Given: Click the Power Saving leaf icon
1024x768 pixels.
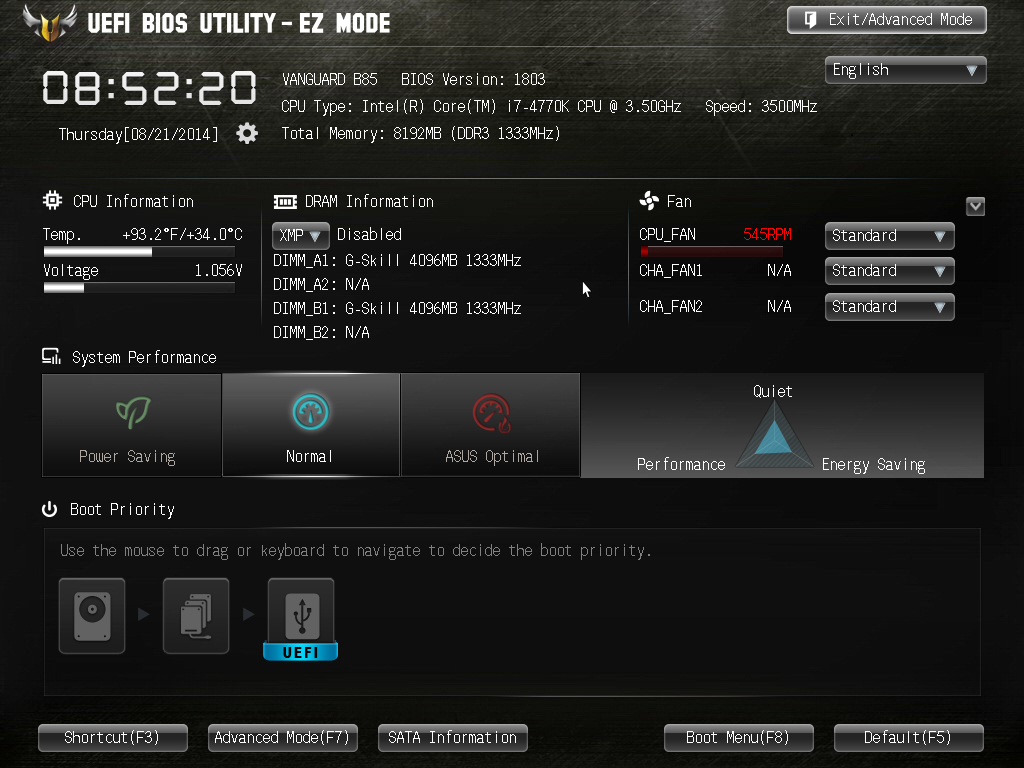Looking at the screenshot, I should click(x=133, y=413).
